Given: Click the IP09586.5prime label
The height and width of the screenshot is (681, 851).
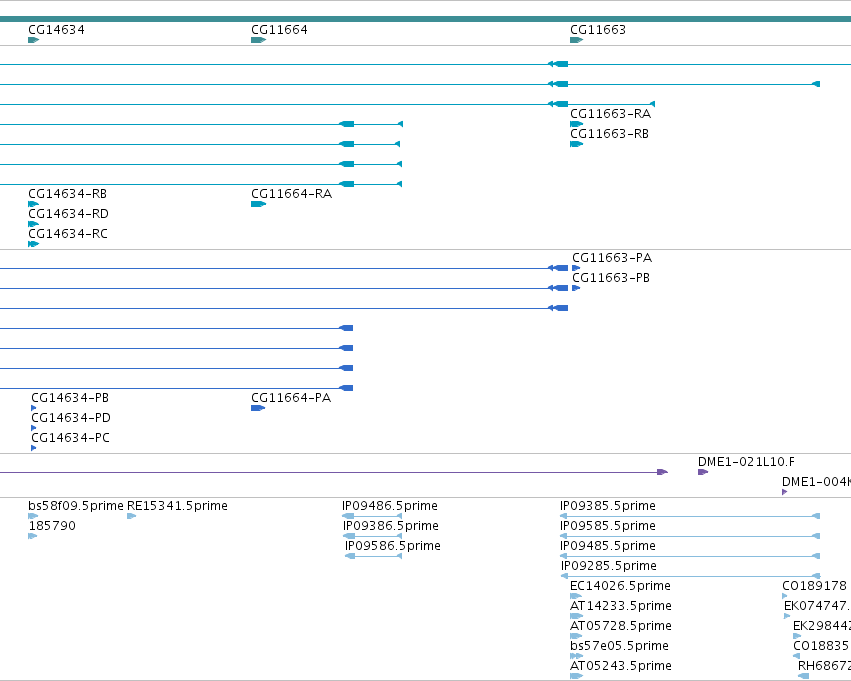Looking at the screenshot, I should click(x=393, y=546).
